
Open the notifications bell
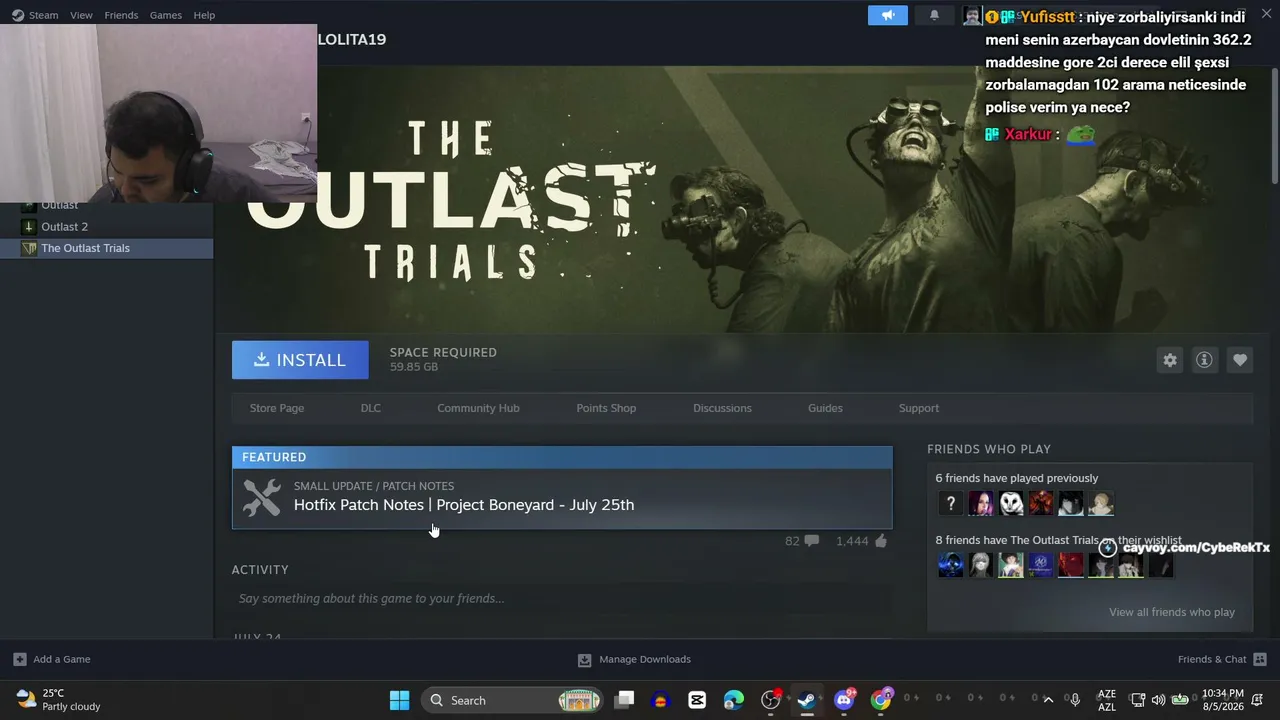tap(934, 15)
